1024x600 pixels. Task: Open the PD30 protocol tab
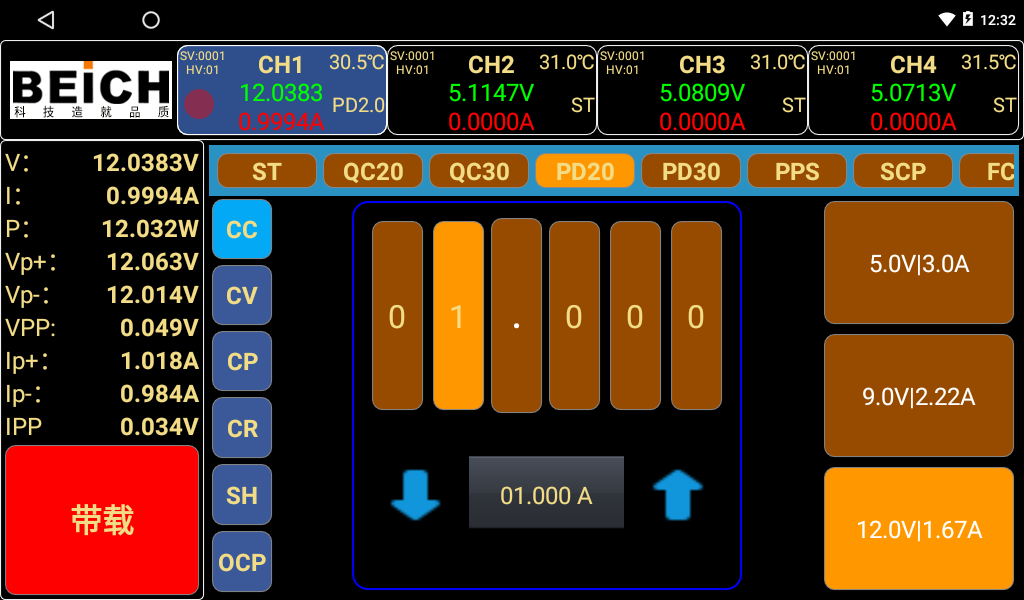pos(691,171)
